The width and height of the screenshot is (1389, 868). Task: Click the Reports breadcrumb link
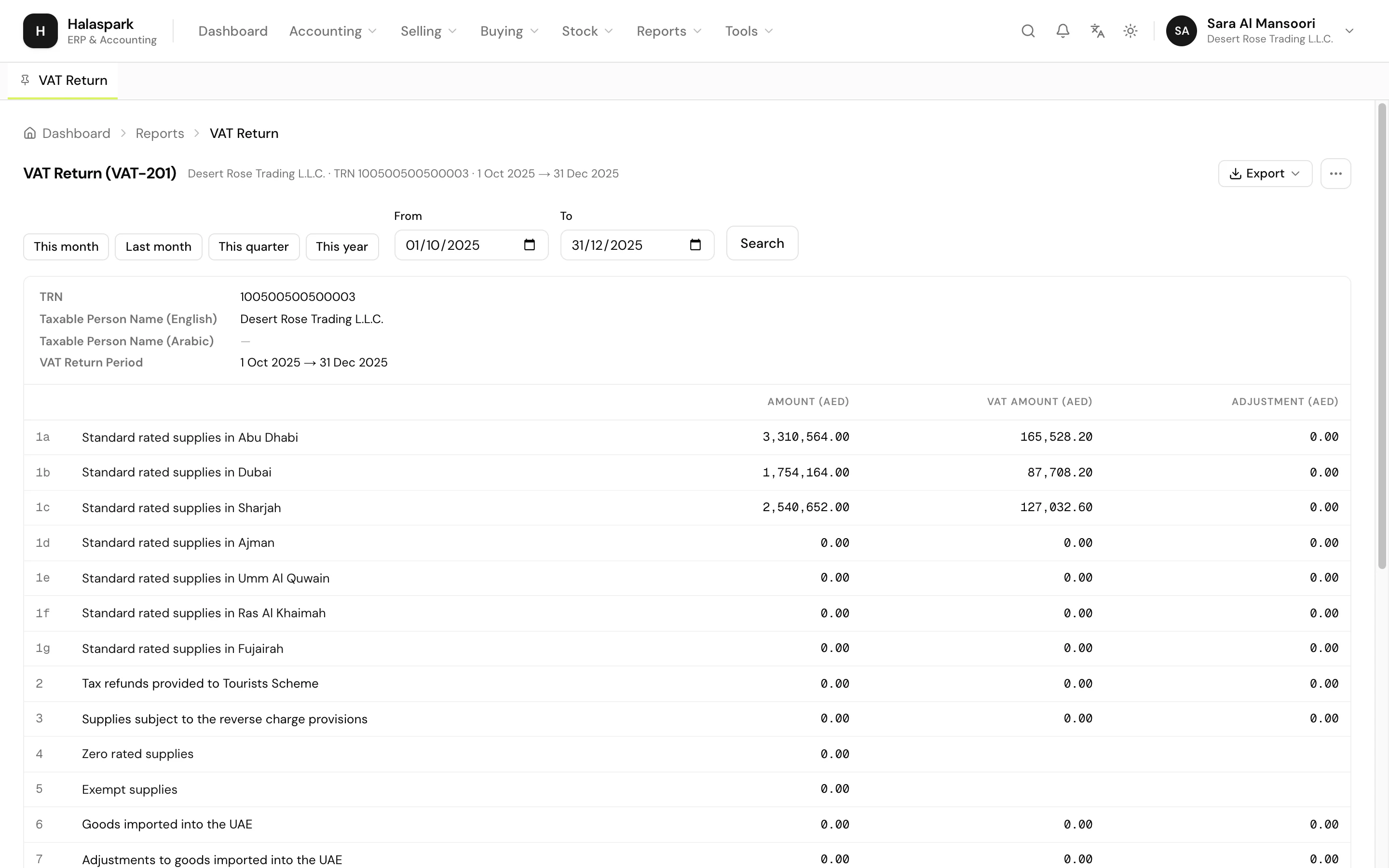[160, 133]
